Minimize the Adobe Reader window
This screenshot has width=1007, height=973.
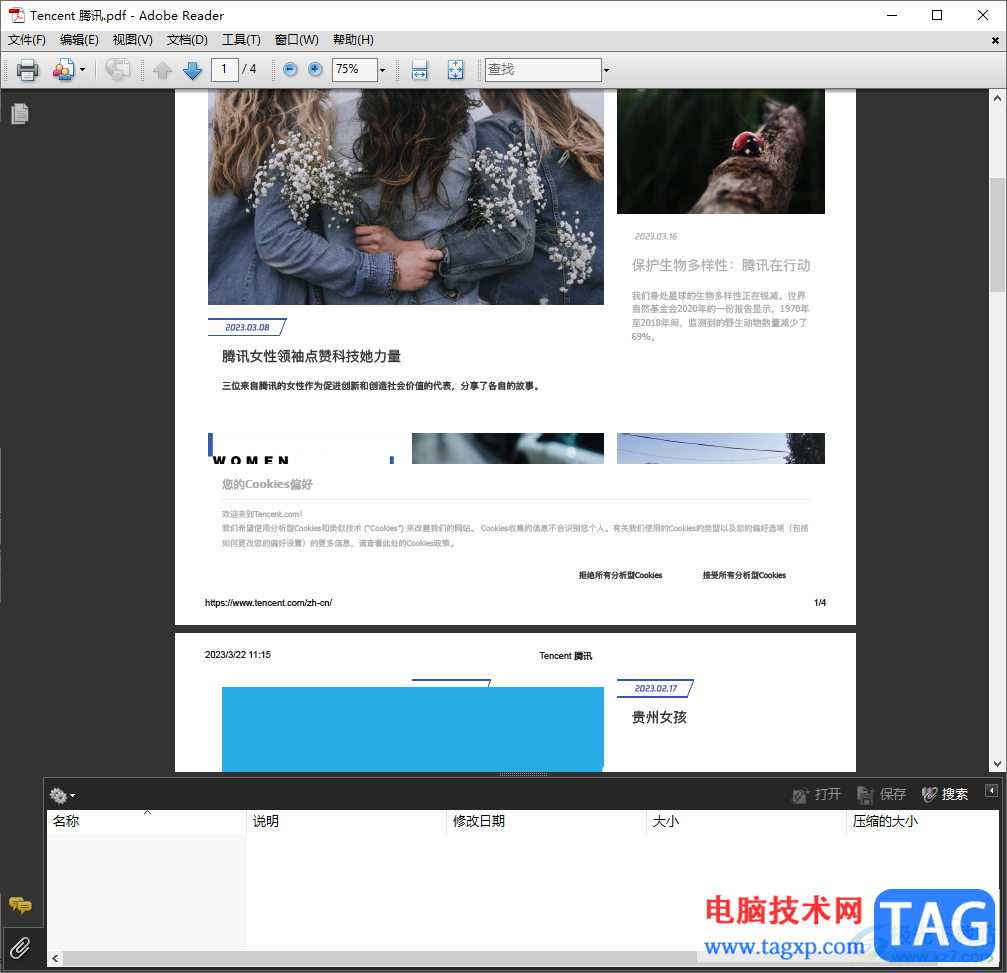[x=892, y=15]
